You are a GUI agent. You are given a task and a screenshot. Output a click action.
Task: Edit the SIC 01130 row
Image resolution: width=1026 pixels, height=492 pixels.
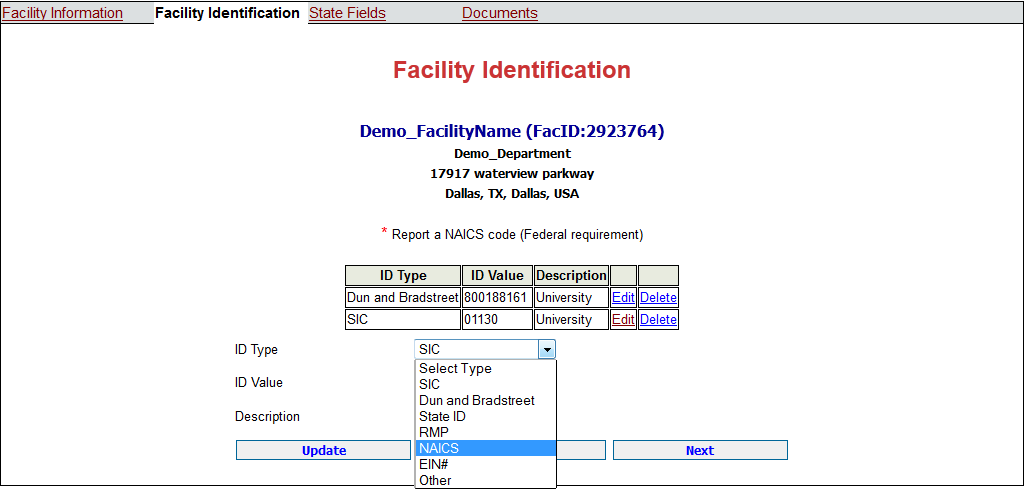623,320
